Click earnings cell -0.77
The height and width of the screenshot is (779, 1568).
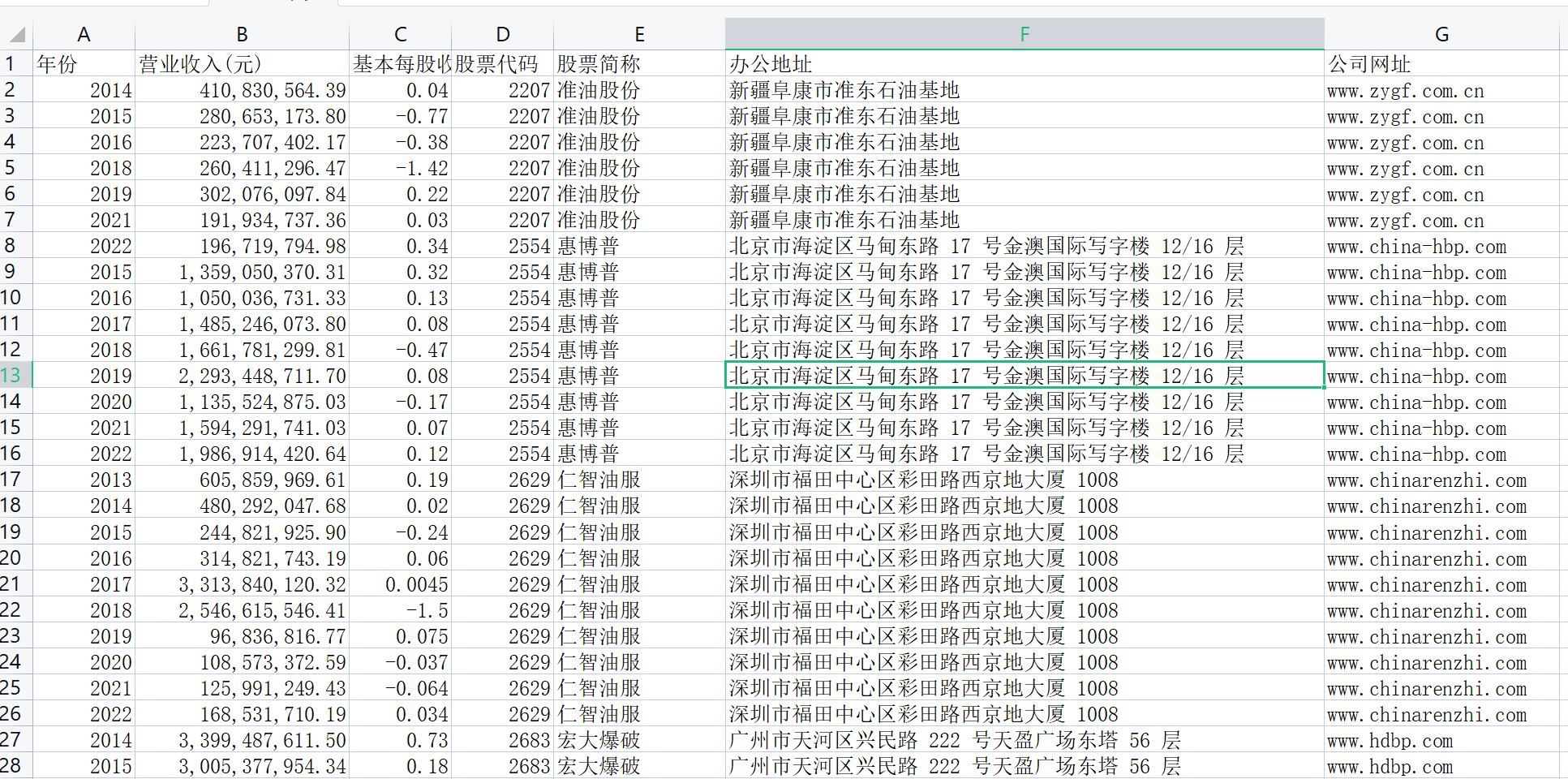coord(400,116)
